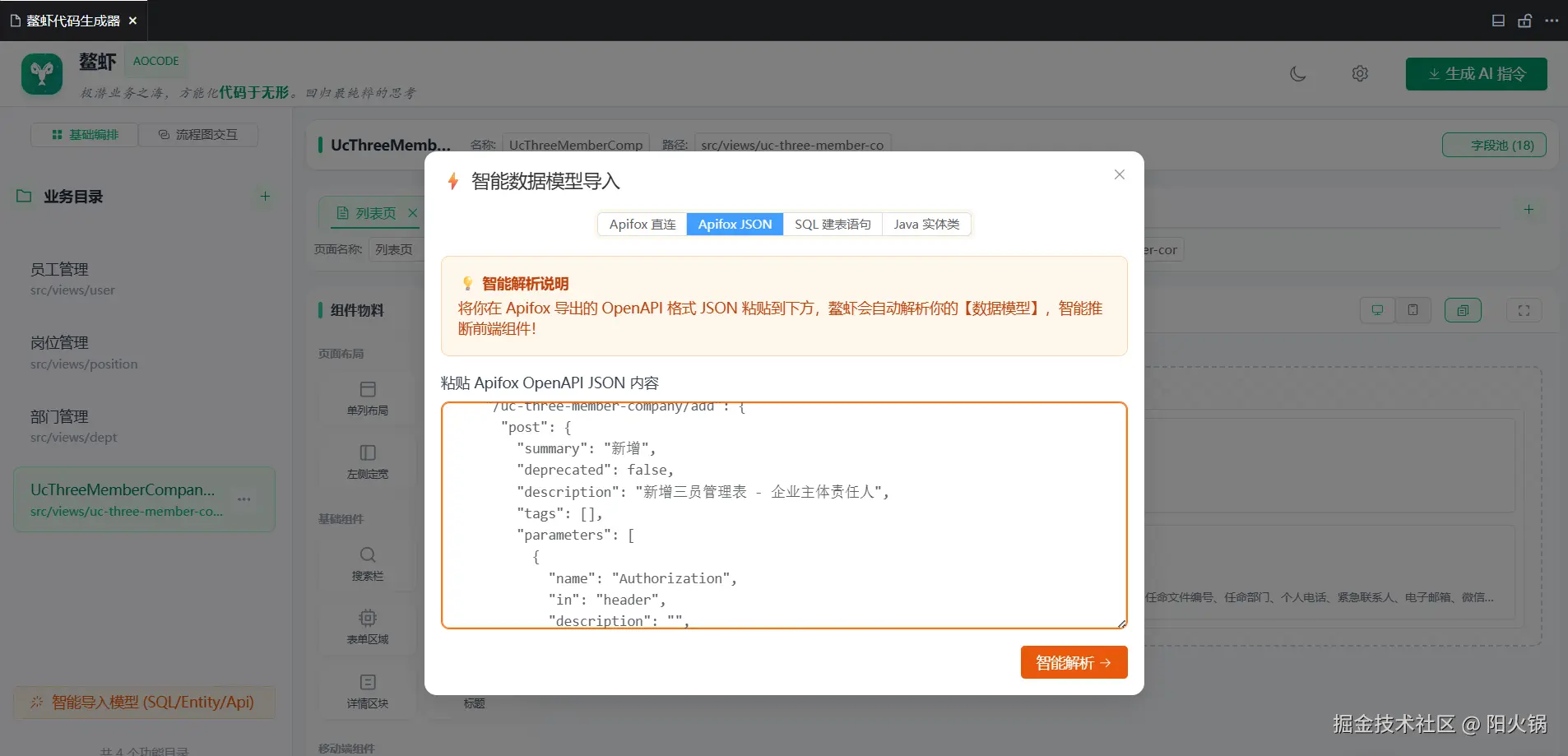
Task: Click the copy layout icon
Action: tap(1463, 310)
